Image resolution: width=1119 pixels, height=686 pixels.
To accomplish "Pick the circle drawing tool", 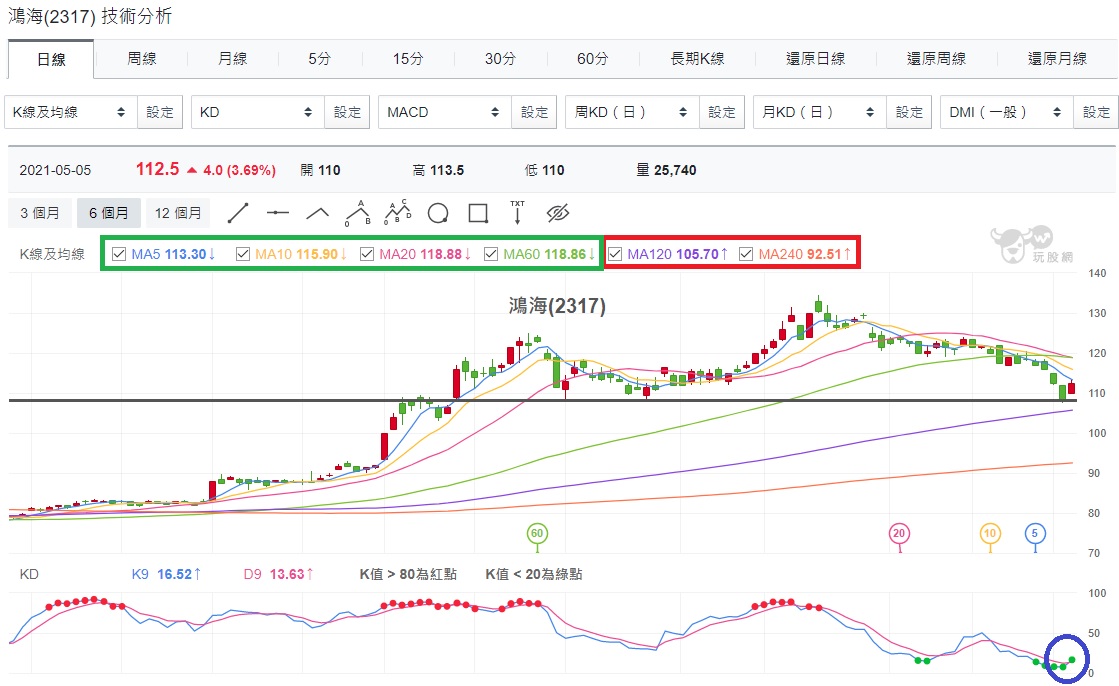I will point(437,213).
